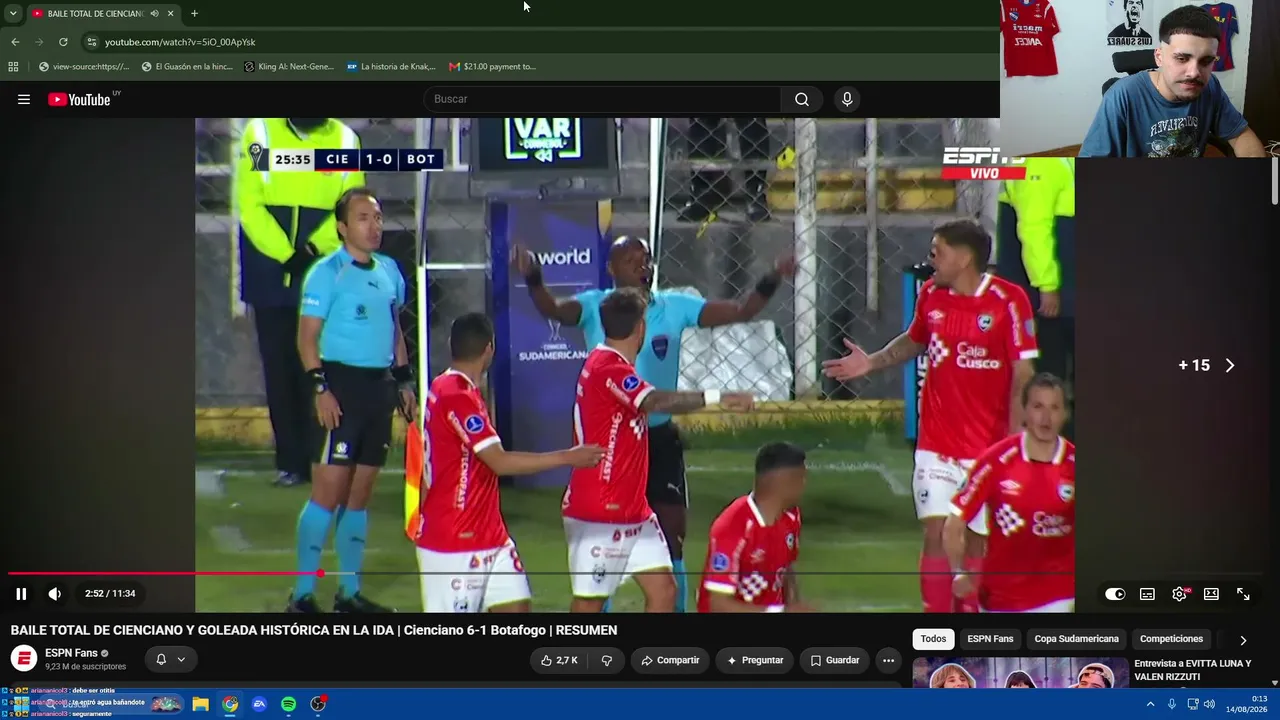Toggle the notification bell for ESPN Fans
Image resolution: width=1280 pixels, height=720 pixels.
[x=170, y=659]
